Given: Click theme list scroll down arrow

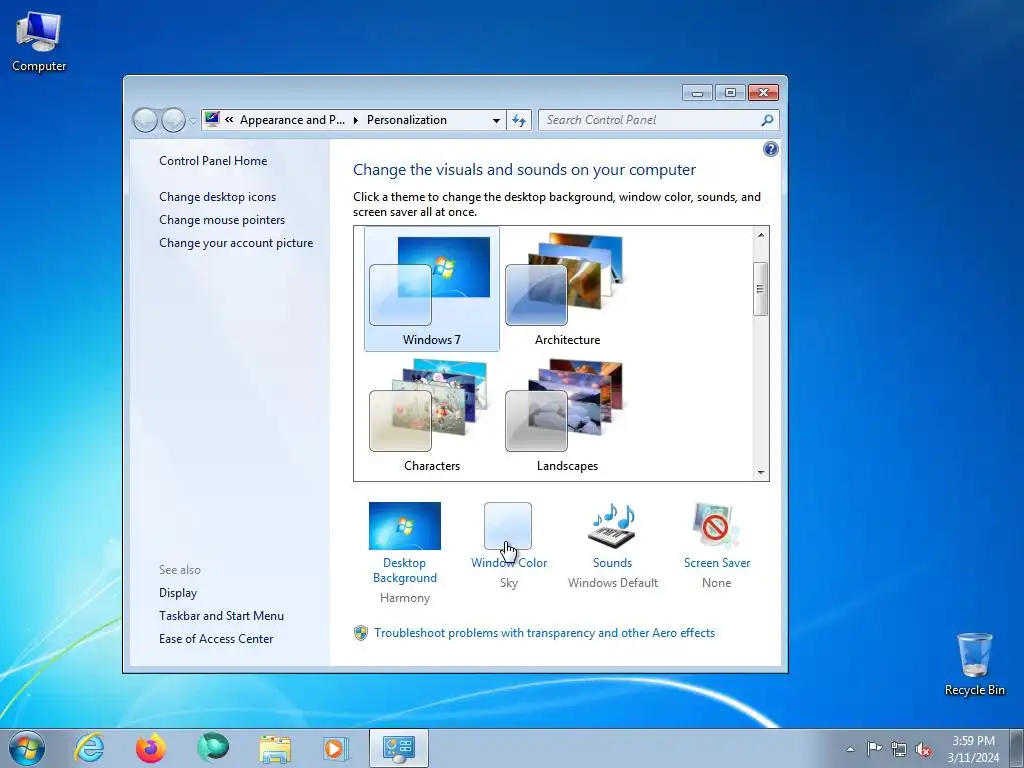Looking at the screenshot, I should point(761,472).
